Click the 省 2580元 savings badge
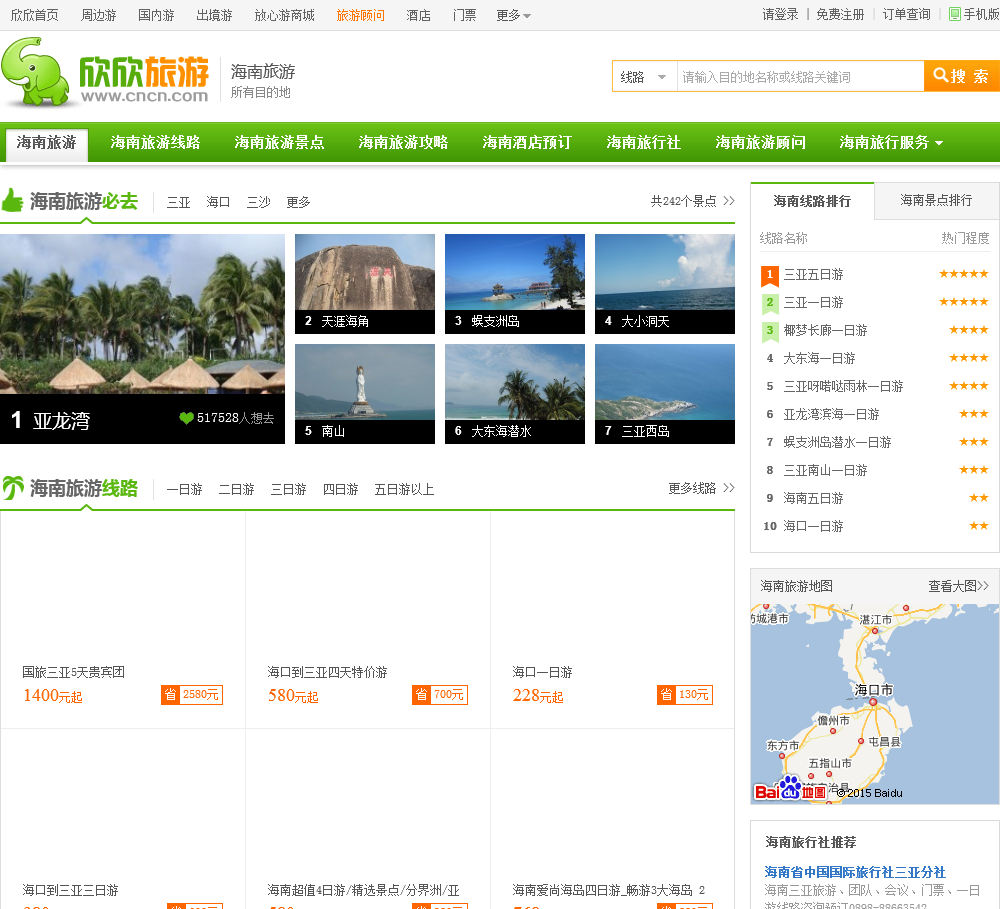 192,695
